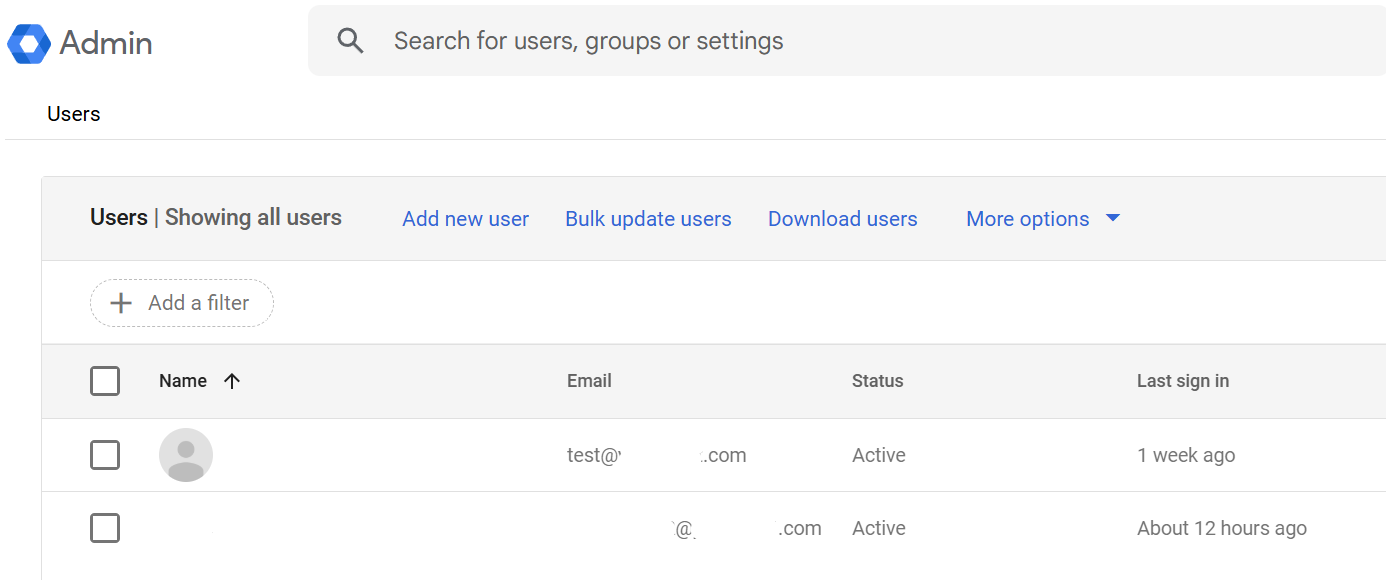
Task: Open the test@ user email row
Action: click(656, 455)
